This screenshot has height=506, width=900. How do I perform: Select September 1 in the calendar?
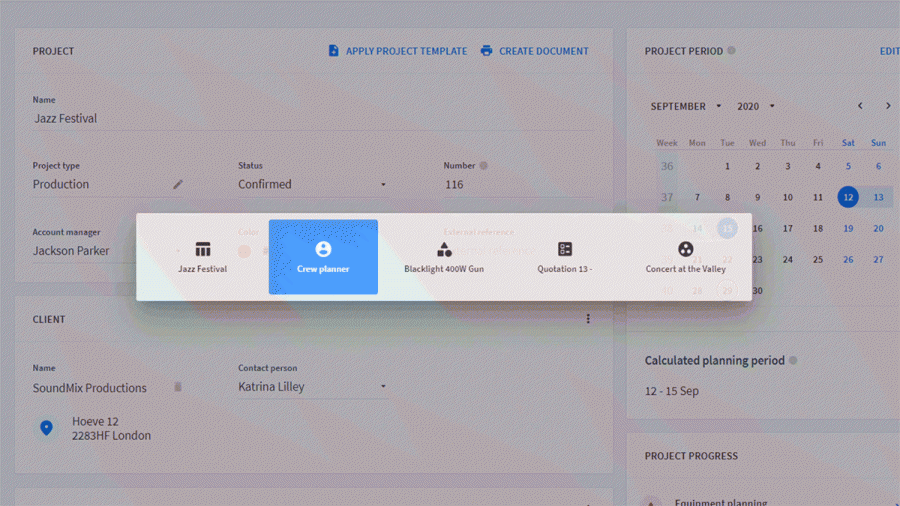pyautogui.click(x=727, y=166)
